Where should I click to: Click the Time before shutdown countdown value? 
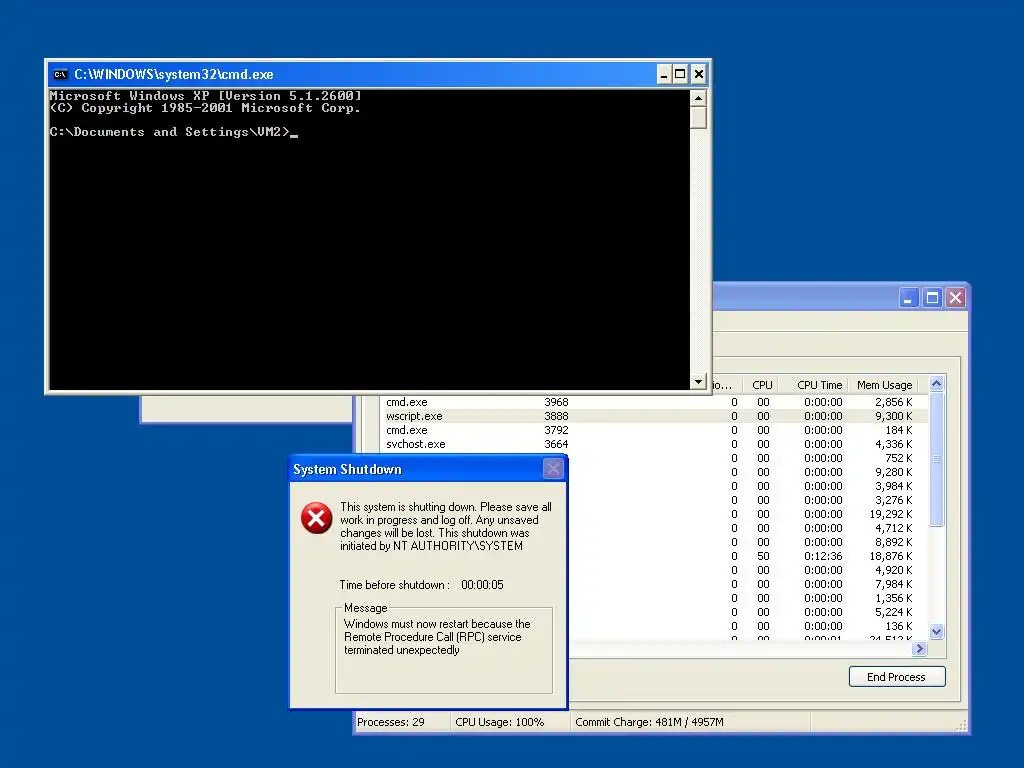(482, 585)
